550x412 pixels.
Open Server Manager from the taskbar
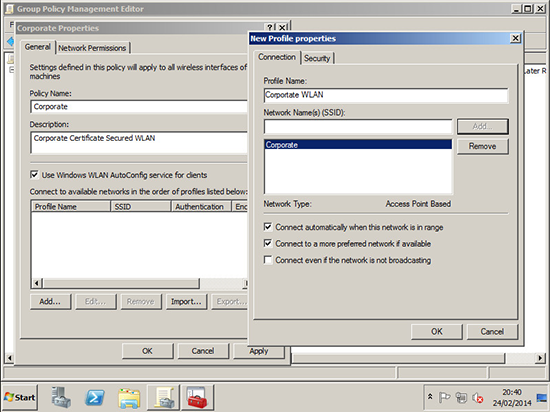pos(61,397)
